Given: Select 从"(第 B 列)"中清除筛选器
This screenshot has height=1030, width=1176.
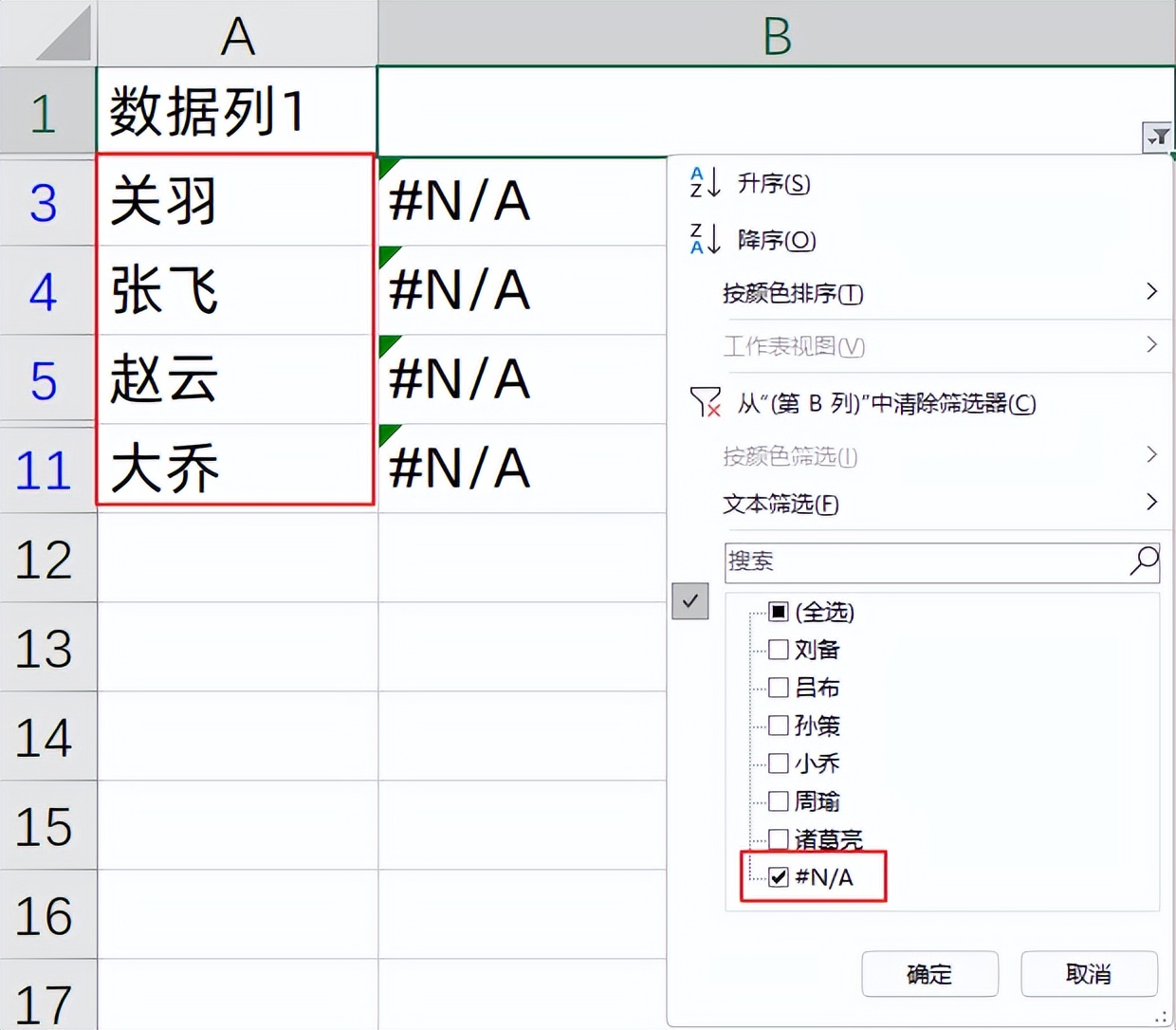Looking at the screenshot, I should tap(887, 403).
